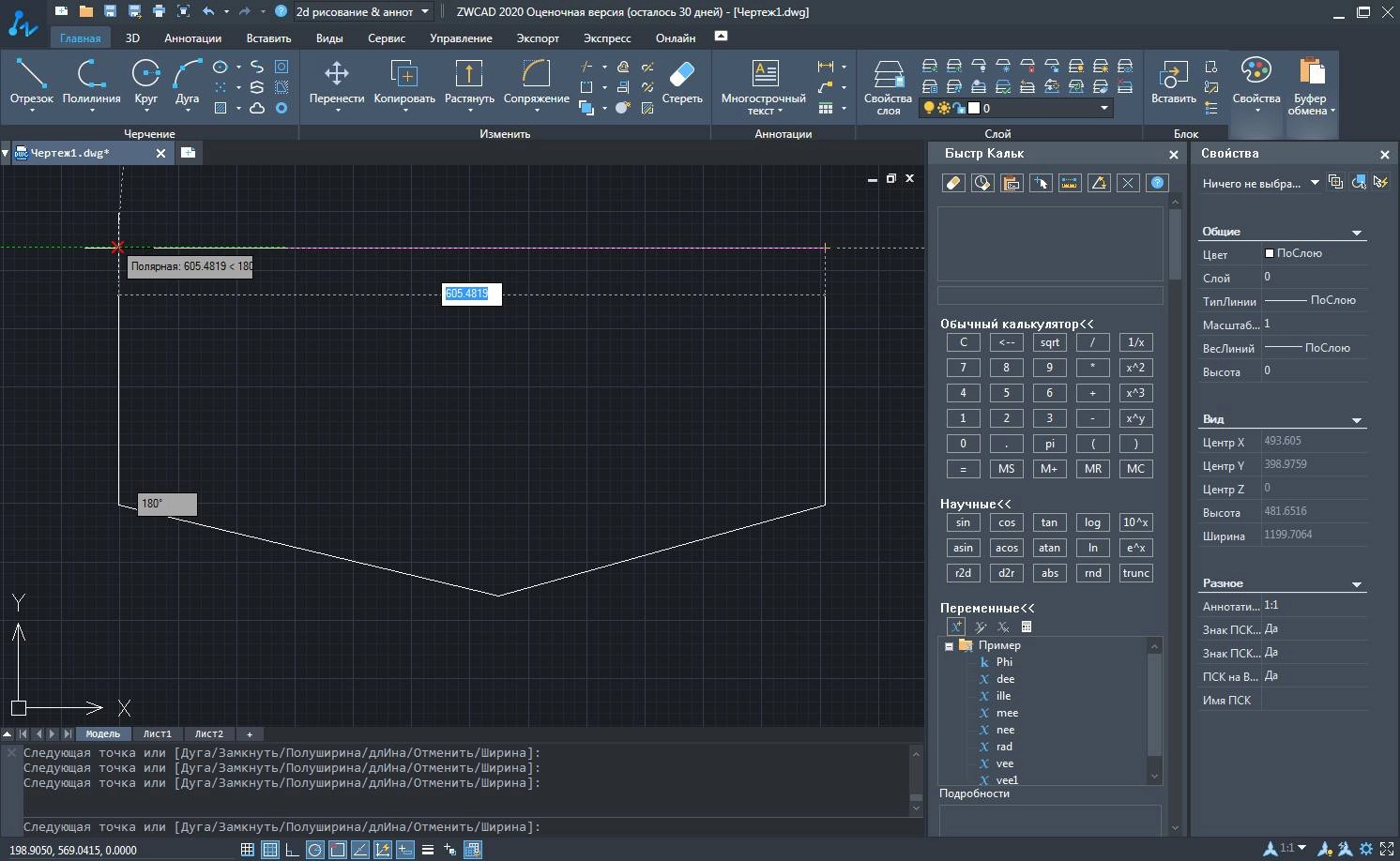Collapse the Общие properties section
This screenshot has height=861, width=1400.
[x=1356, y=233]
